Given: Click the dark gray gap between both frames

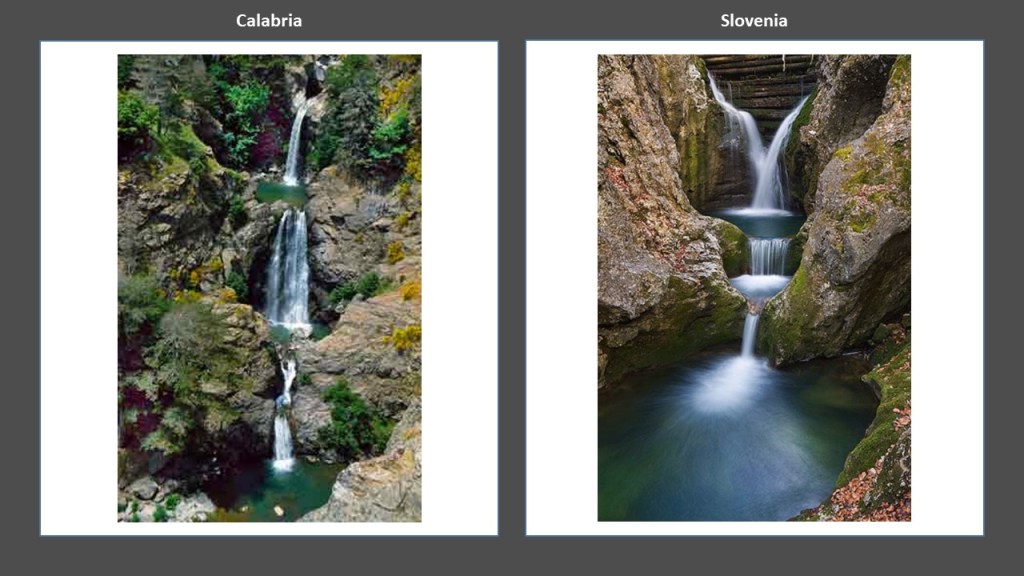Looking at the screenshot, I should coord(512,288).
